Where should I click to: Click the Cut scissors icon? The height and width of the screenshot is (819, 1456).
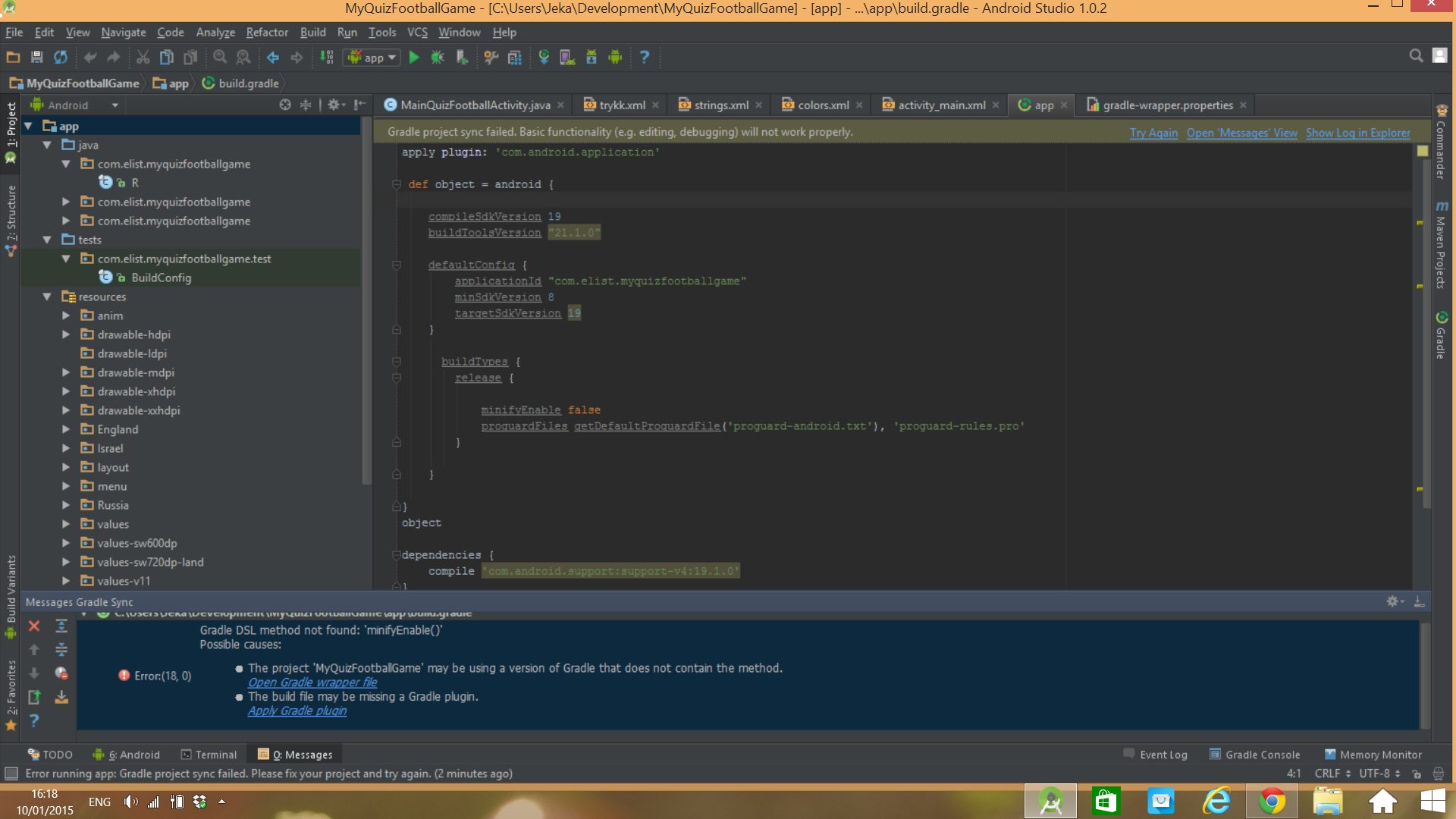143,58
